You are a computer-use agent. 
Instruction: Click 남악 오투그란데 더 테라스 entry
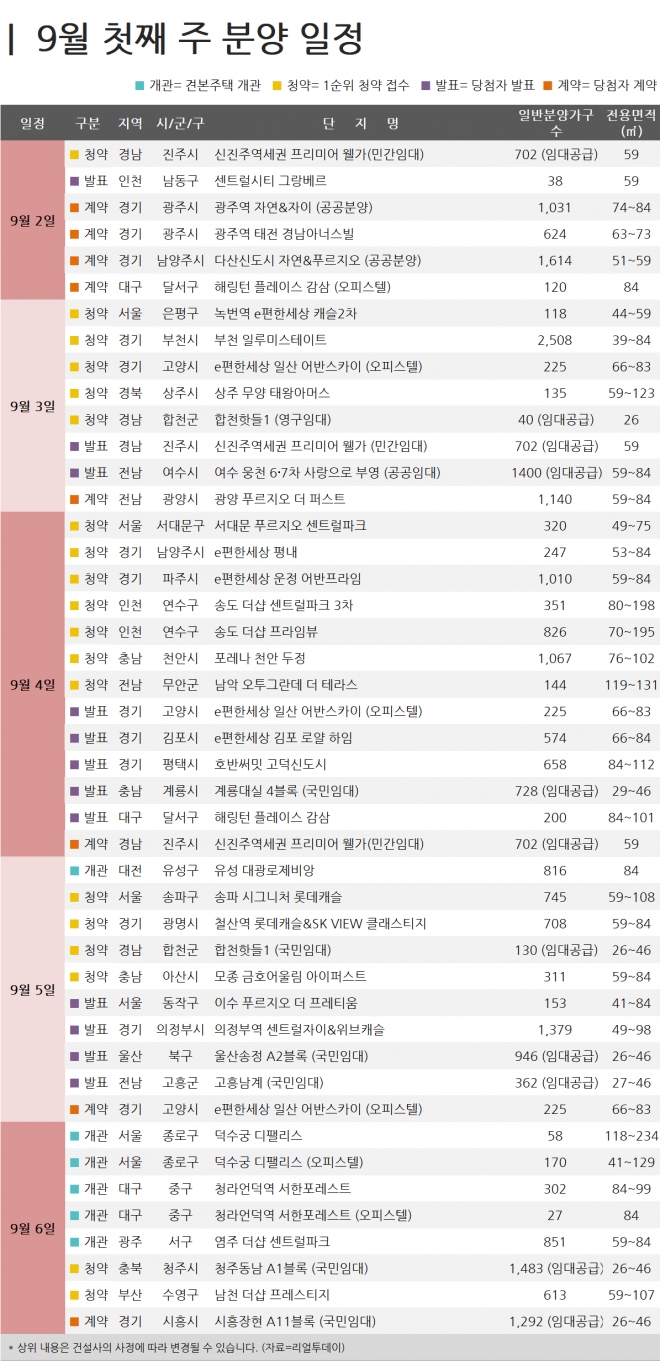pos(286,684)
